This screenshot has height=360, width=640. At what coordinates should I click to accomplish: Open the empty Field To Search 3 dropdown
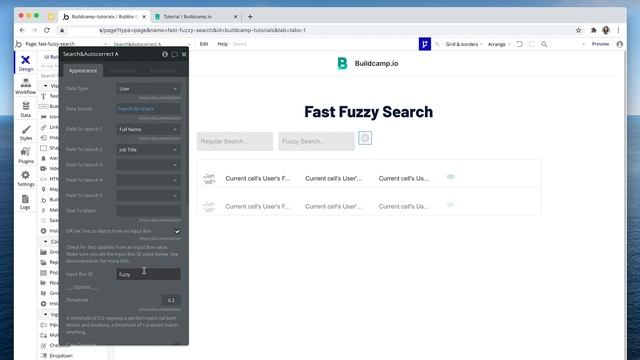pos(148,165)
